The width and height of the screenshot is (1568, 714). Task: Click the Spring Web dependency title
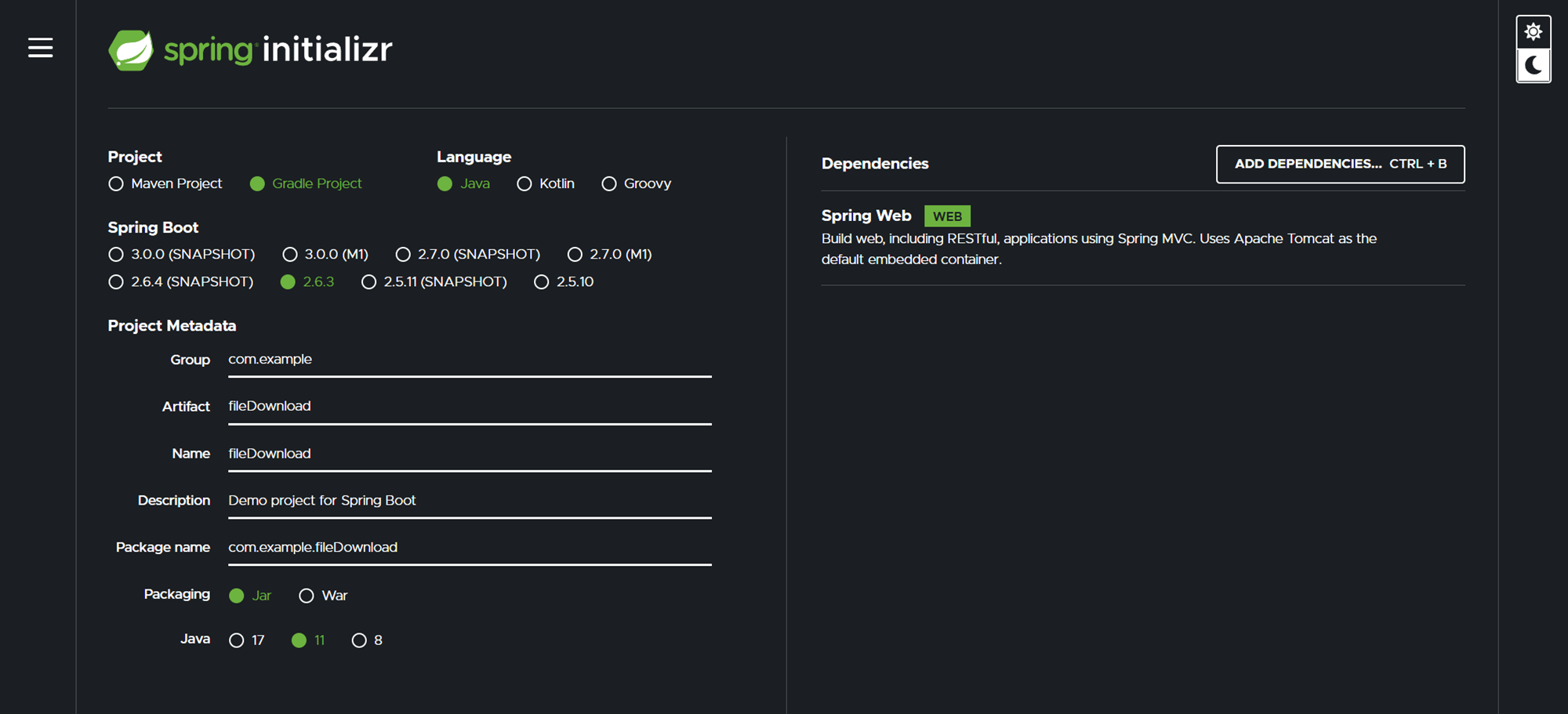coord(866,216)
